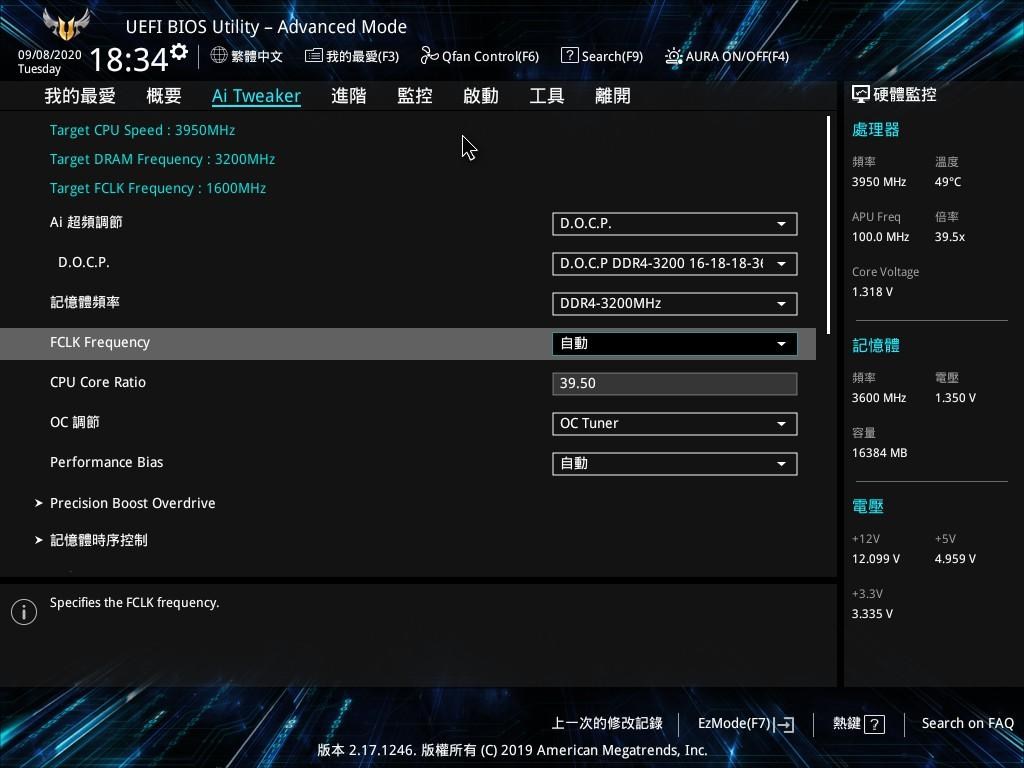Click the globe language icon
This screenshot has height=768, width=1024.
click(x=219, y=56)
